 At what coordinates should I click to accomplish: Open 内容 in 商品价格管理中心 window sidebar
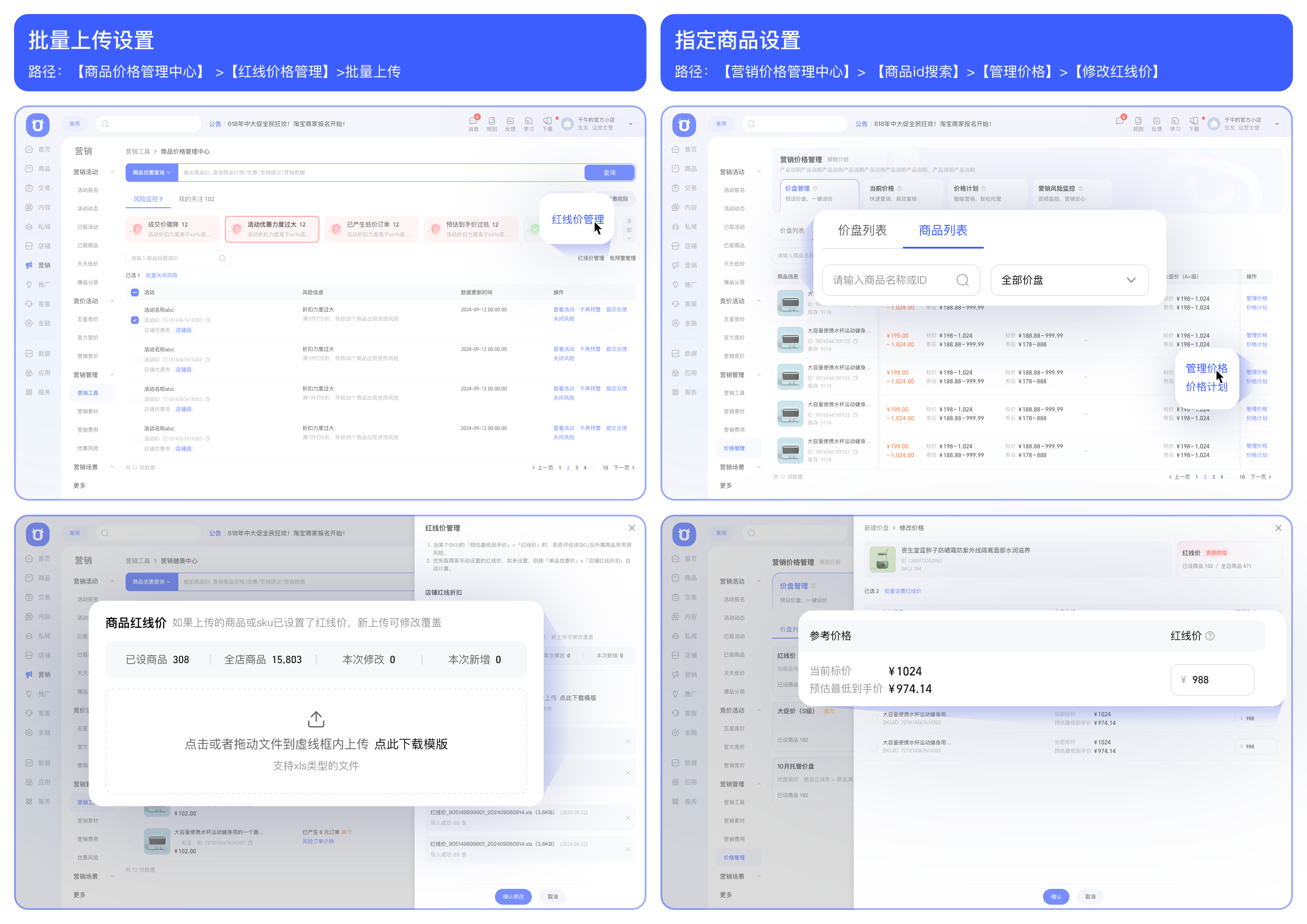click(38, 207)
